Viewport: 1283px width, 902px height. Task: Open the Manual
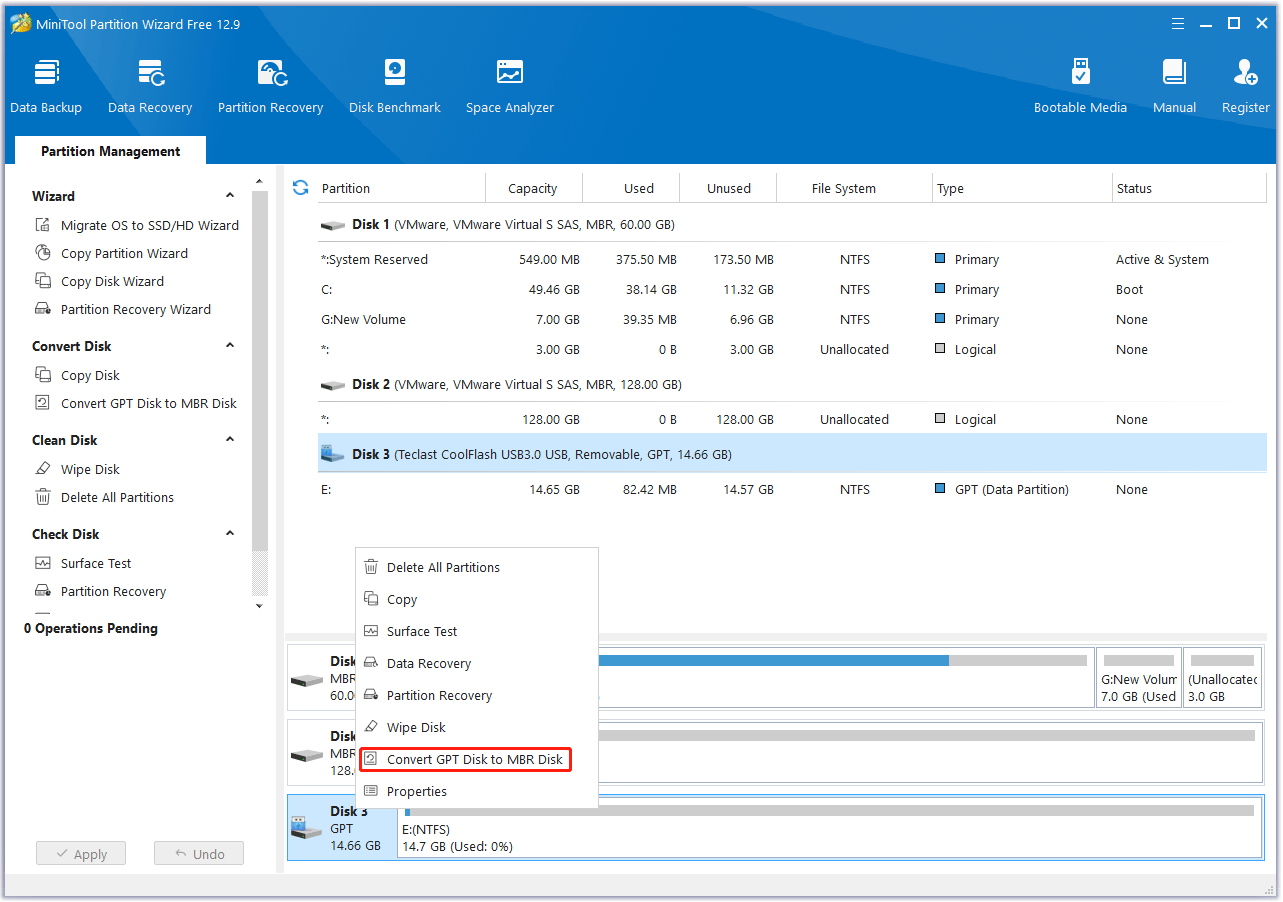coord(1174,87)
